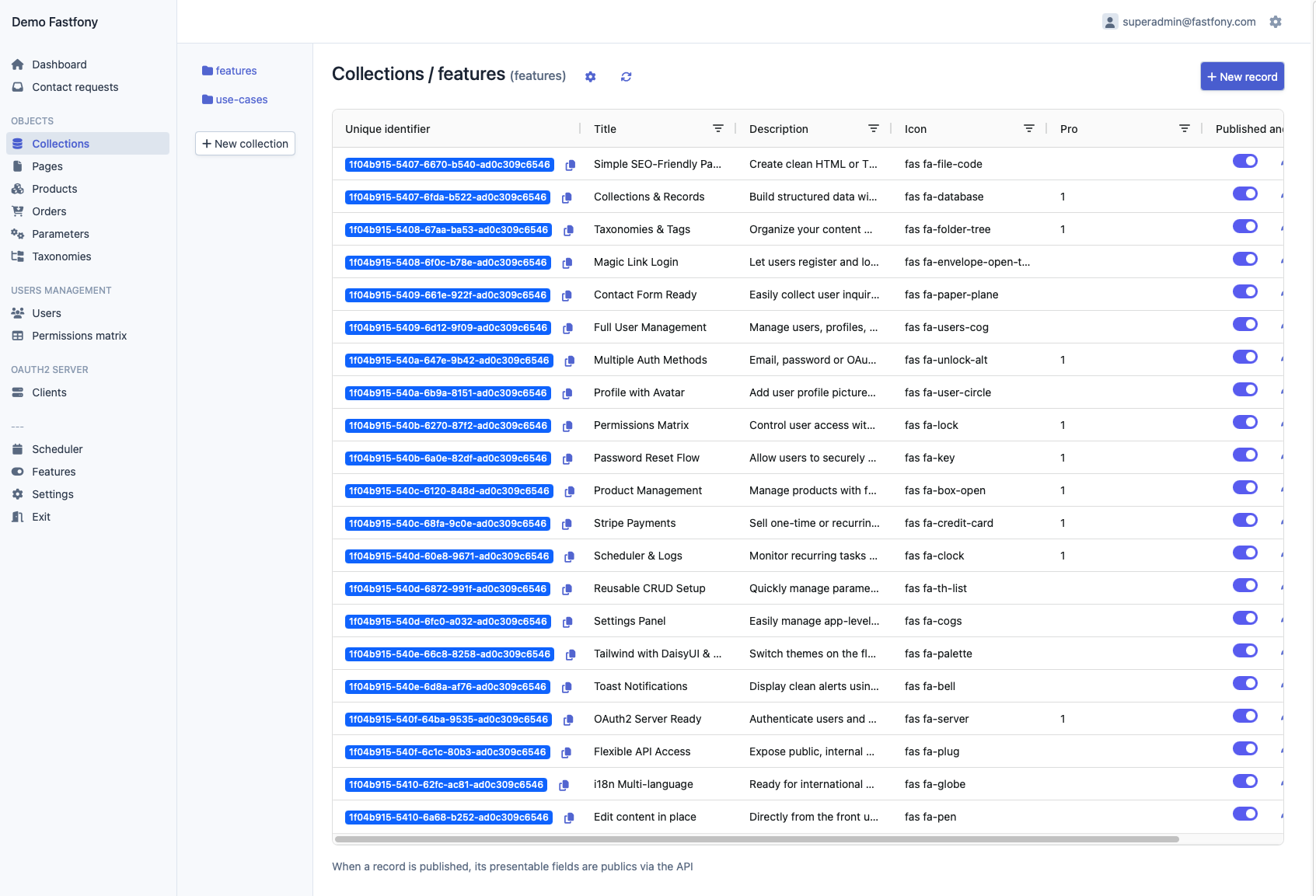
Task: Unpublish the Taxonomies & Tags record
Action: pyautogui.click(x=1245, y=226)
